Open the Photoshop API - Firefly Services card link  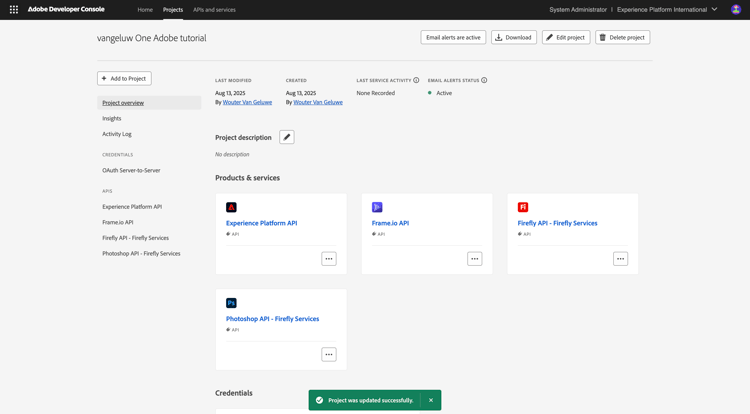coord(273,319)
